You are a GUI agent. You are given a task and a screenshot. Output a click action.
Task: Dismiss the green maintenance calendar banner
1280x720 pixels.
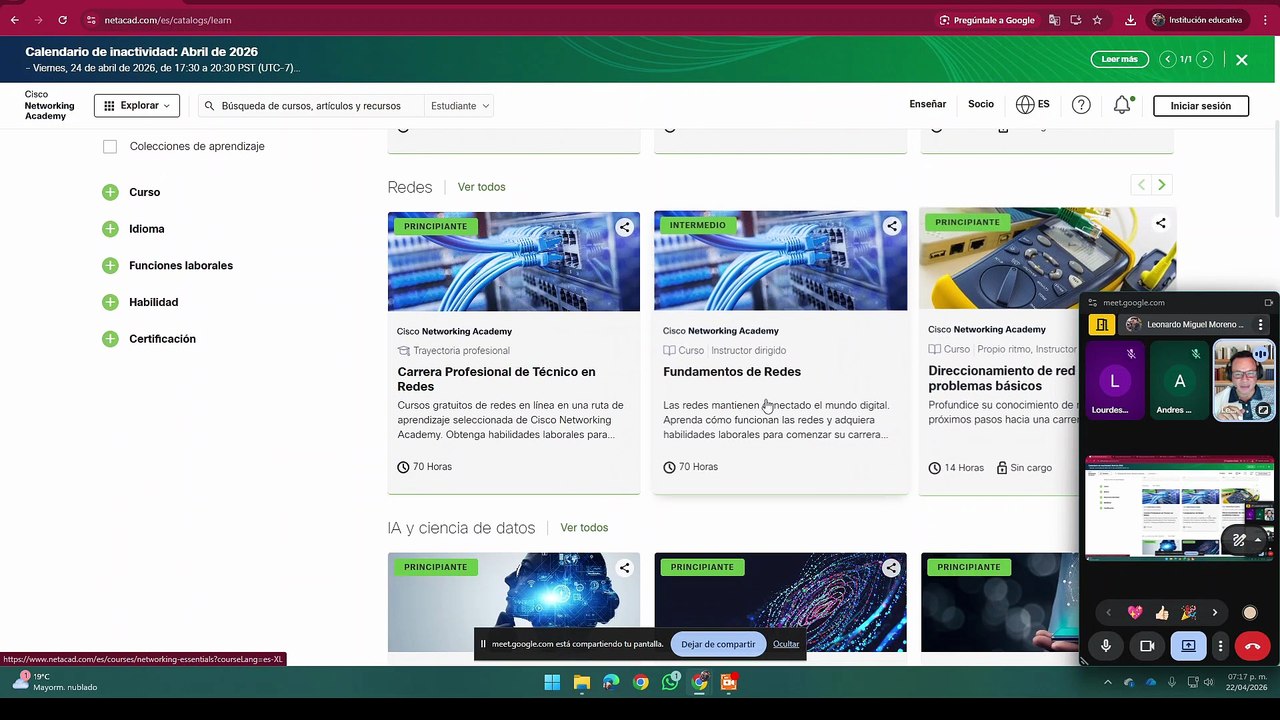click(x=1241, y=60)
